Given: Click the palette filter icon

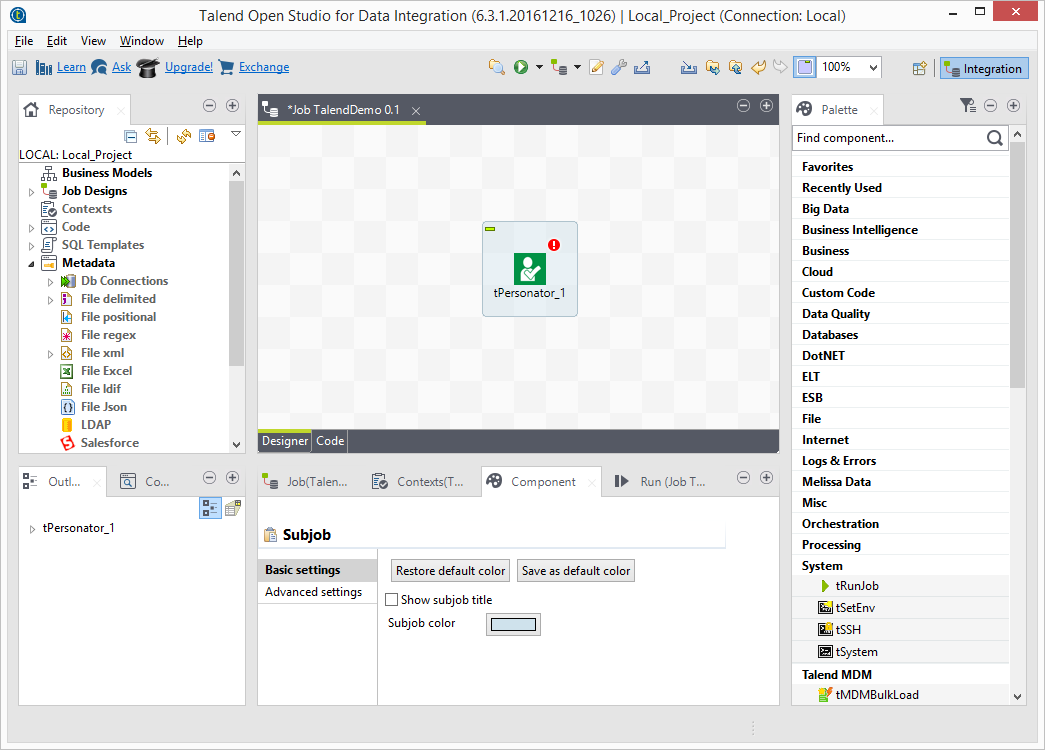Looking at the screenshot, I should pos(966,105).
